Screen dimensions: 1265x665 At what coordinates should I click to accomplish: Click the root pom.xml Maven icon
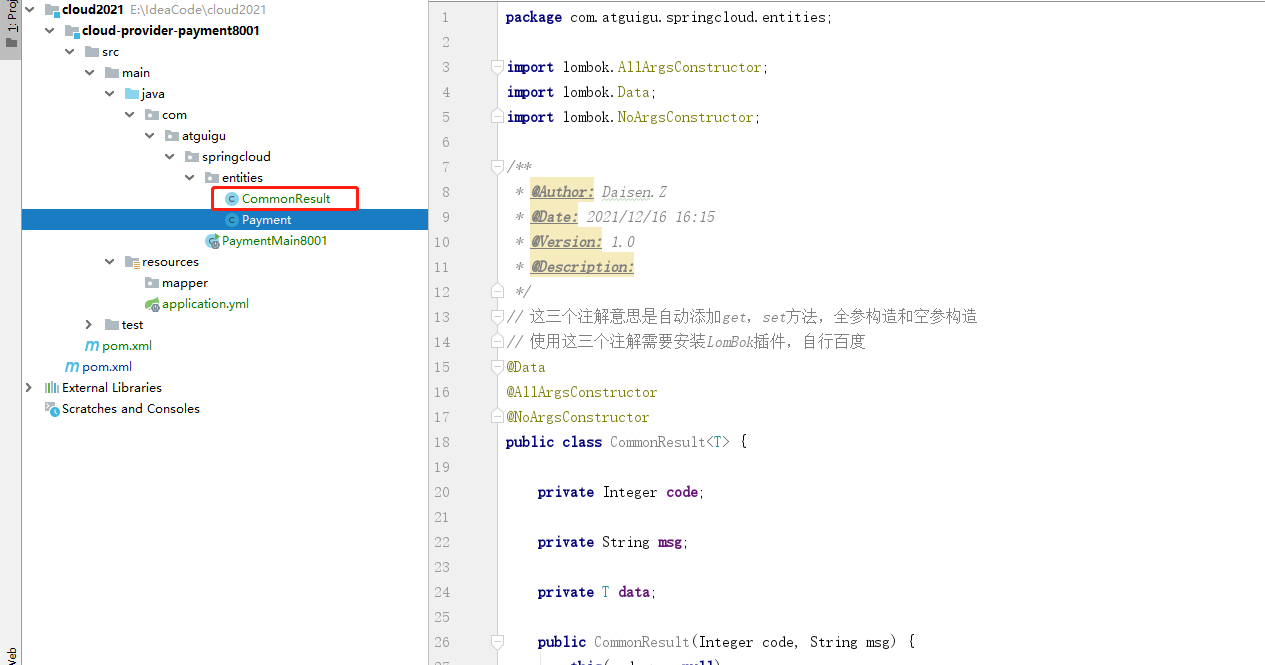coord(72,367)
